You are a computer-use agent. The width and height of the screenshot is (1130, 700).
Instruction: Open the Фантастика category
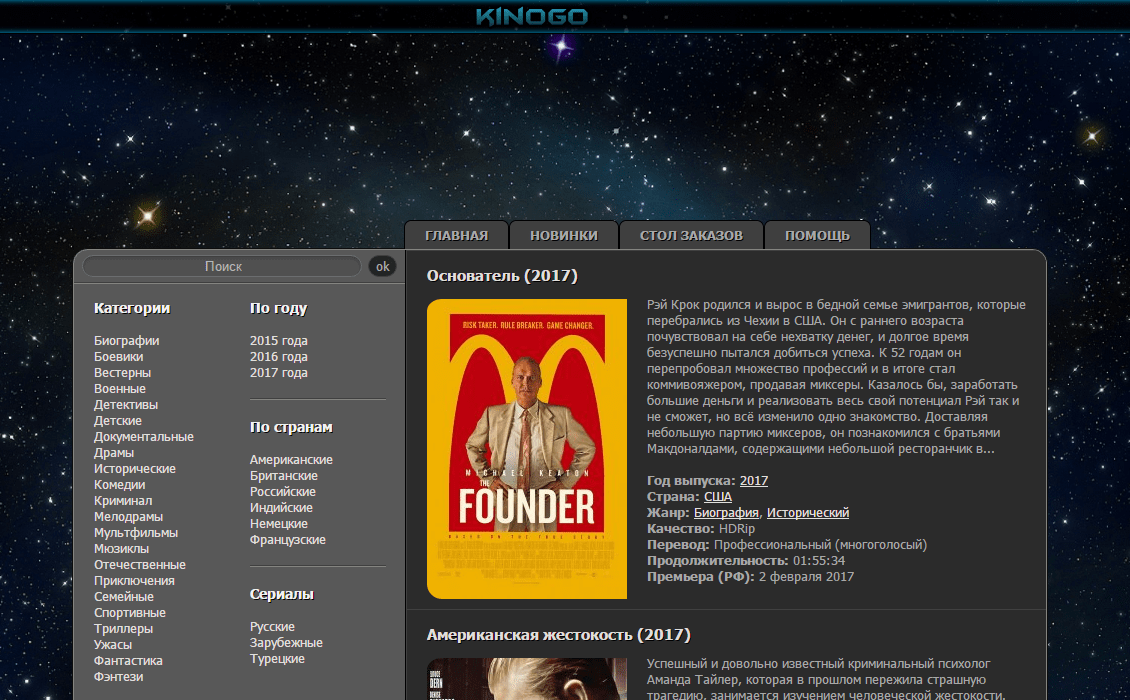click(128, 660)
